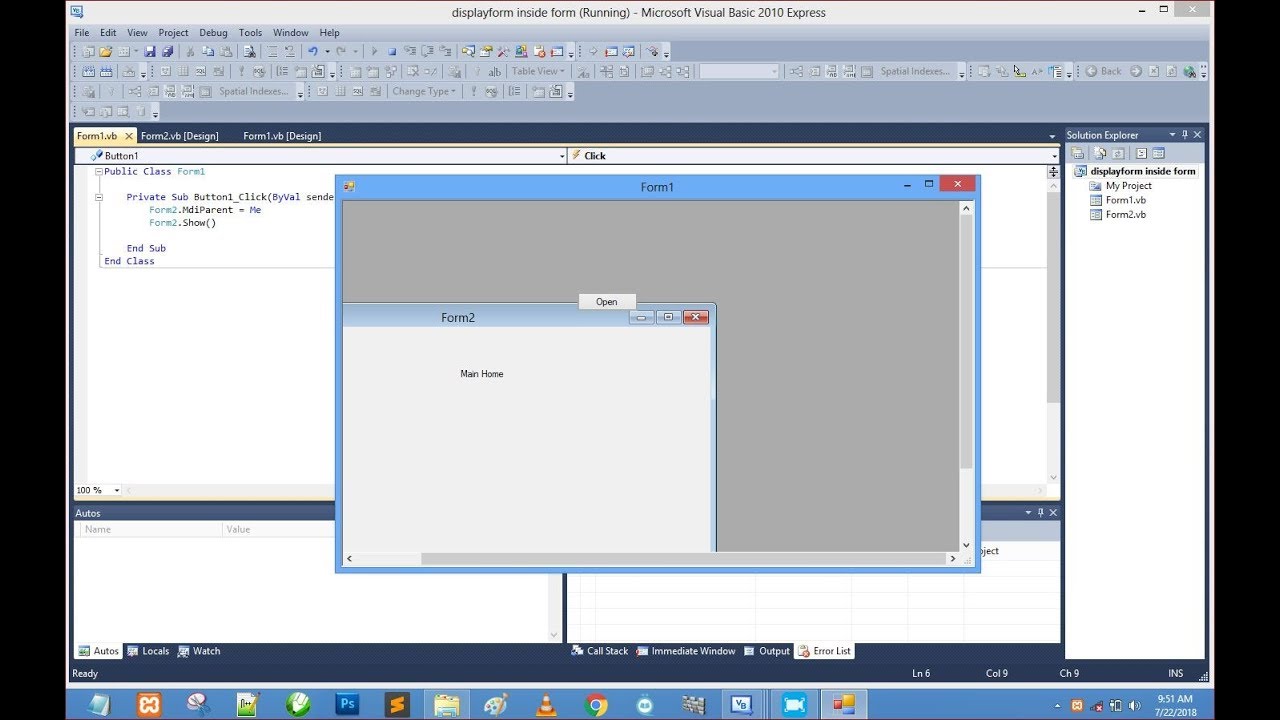The image size is (1280, 720).
Task: Open the File menu
Action: 82,33
